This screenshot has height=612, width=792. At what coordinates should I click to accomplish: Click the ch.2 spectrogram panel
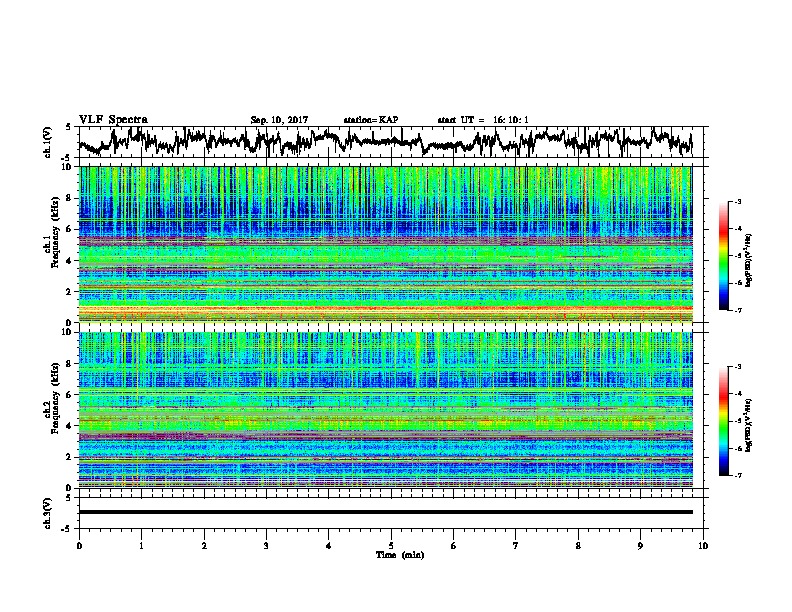386,410
